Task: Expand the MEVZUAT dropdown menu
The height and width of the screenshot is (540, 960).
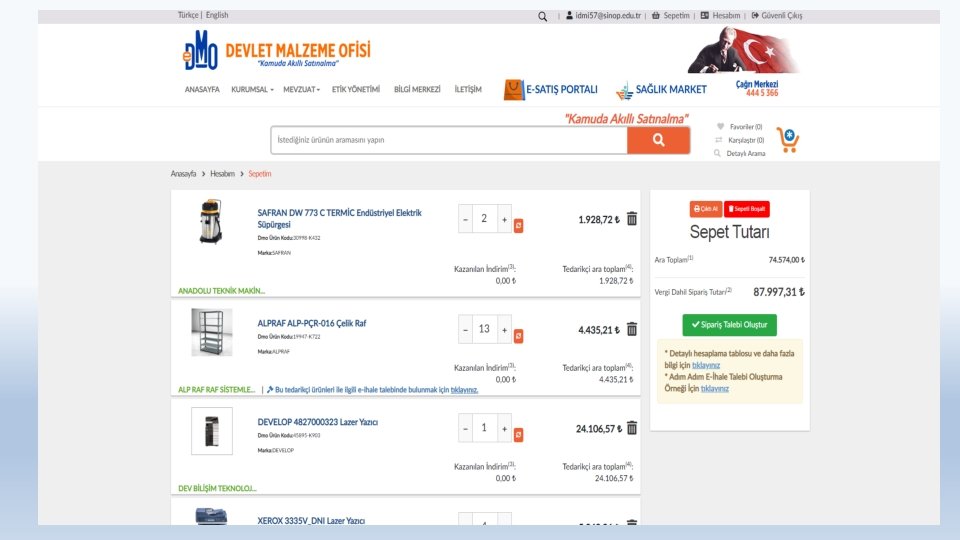Action: 301,89
